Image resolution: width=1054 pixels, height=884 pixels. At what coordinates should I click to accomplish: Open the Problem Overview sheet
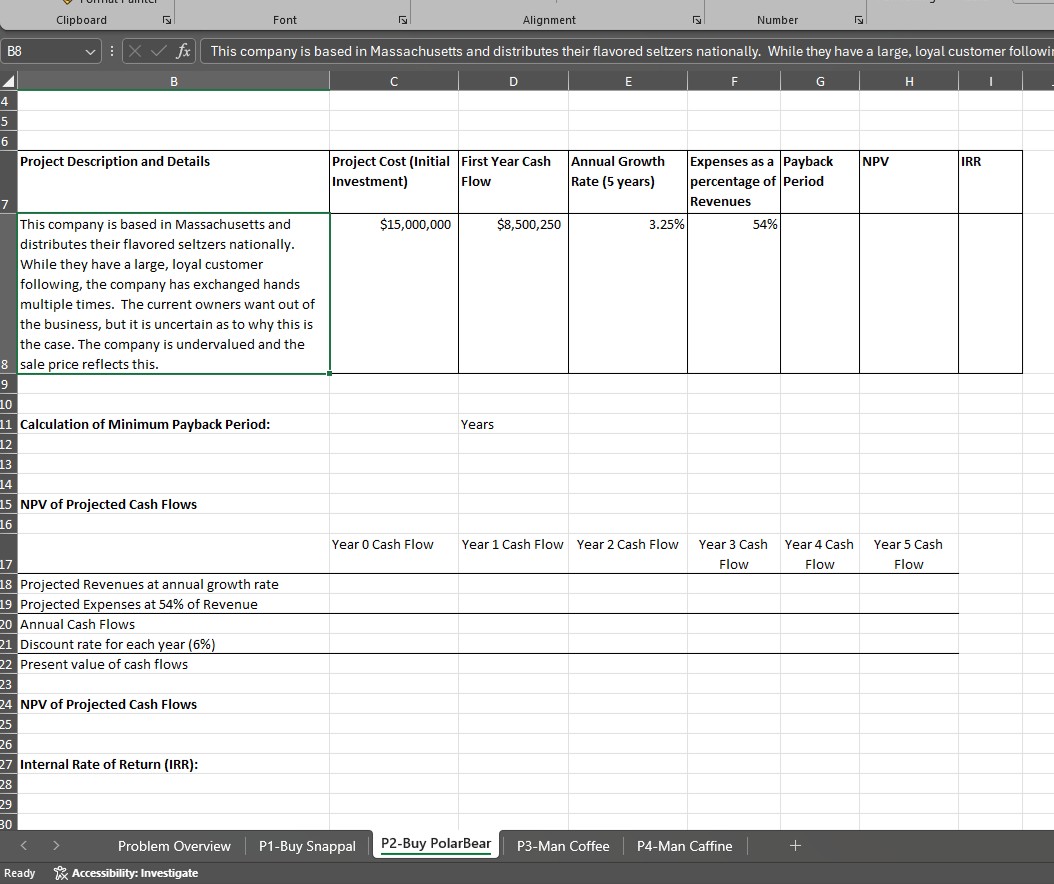pyautogui.click(x=174, y=846)
